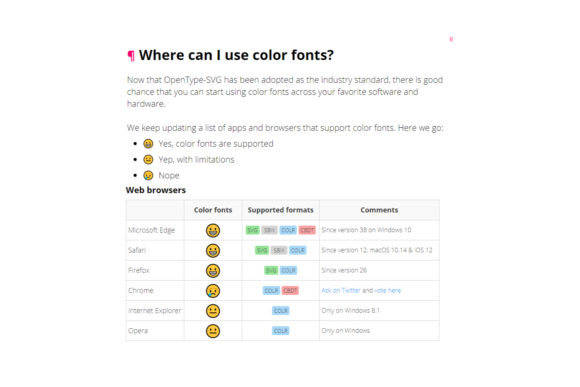Click the grinning emoji in Microsoft Edge row
Screen dimensions: 580x387
pyautogui.click(x=213, y=230)
